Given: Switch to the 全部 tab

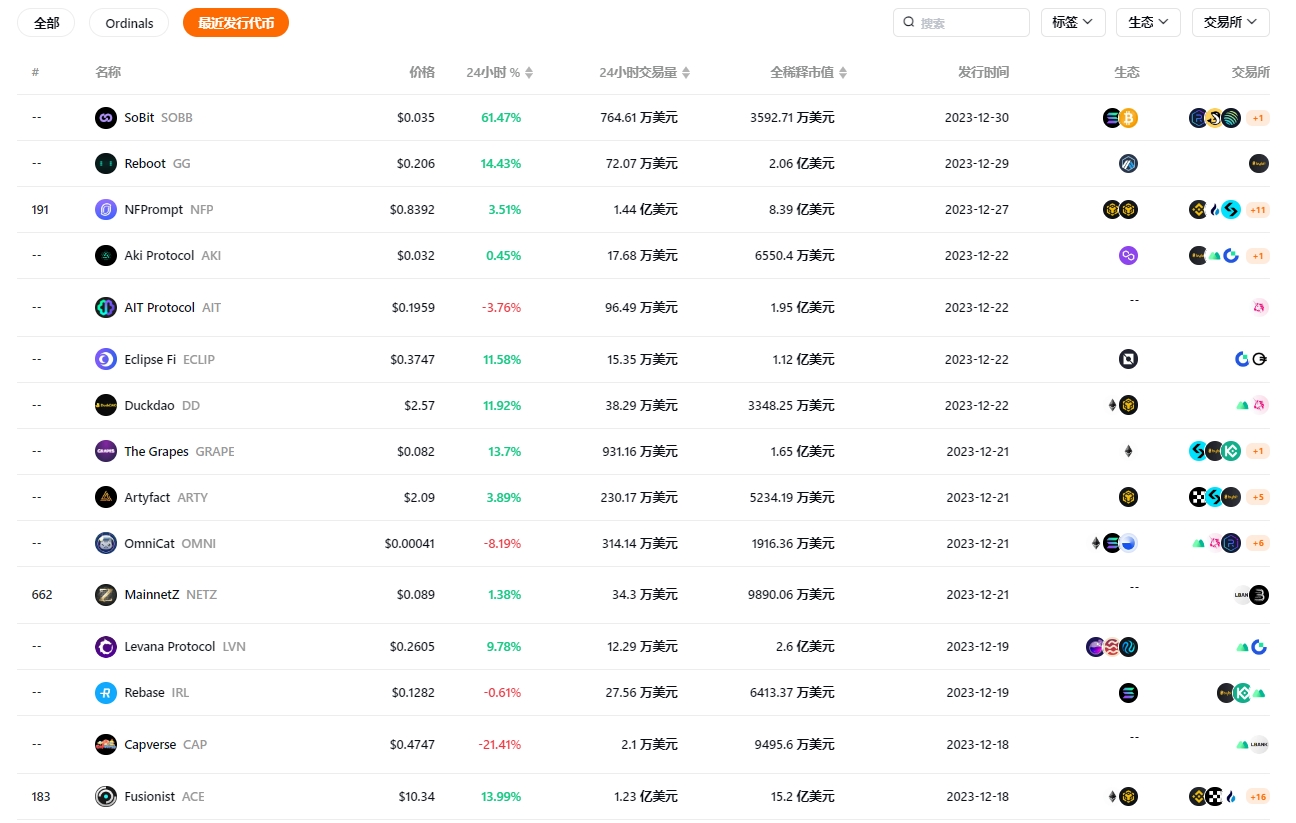Looking at the screenshot, I should click(x=46, y=23).
